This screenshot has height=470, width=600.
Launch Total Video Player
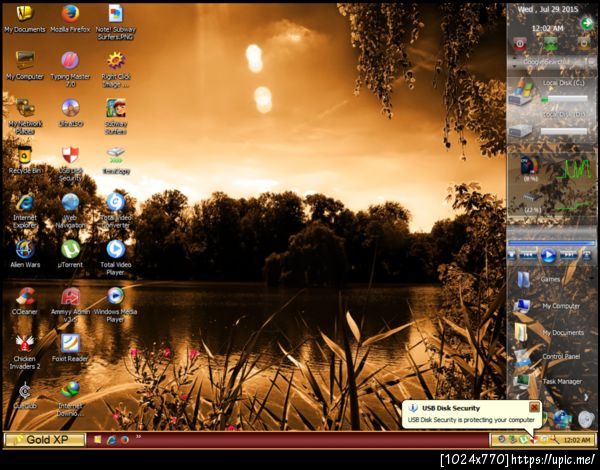(x=116, y=258)
